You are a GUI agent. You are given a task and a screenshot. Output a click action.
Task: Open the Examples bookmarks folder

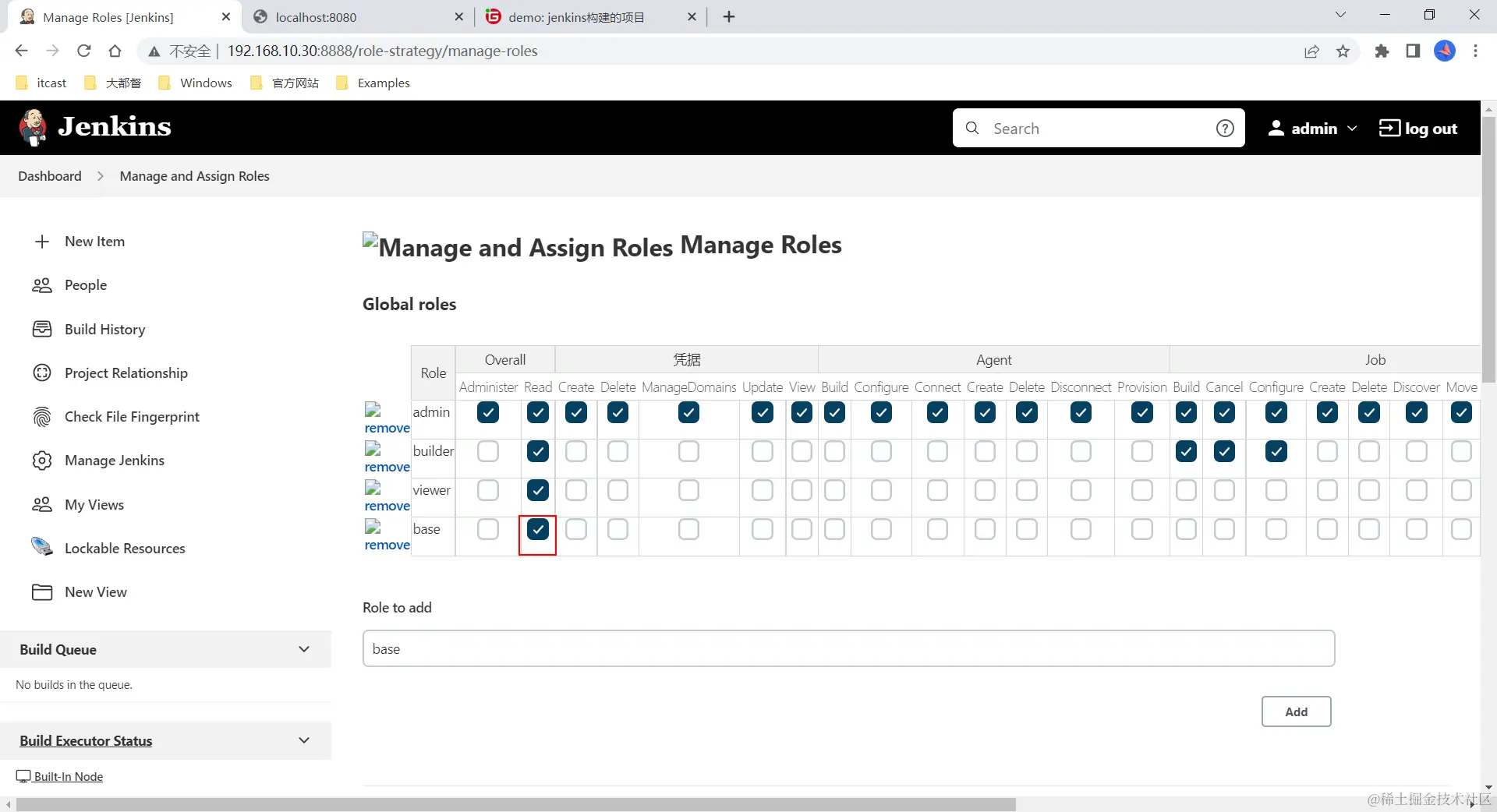tap(373, 83)
